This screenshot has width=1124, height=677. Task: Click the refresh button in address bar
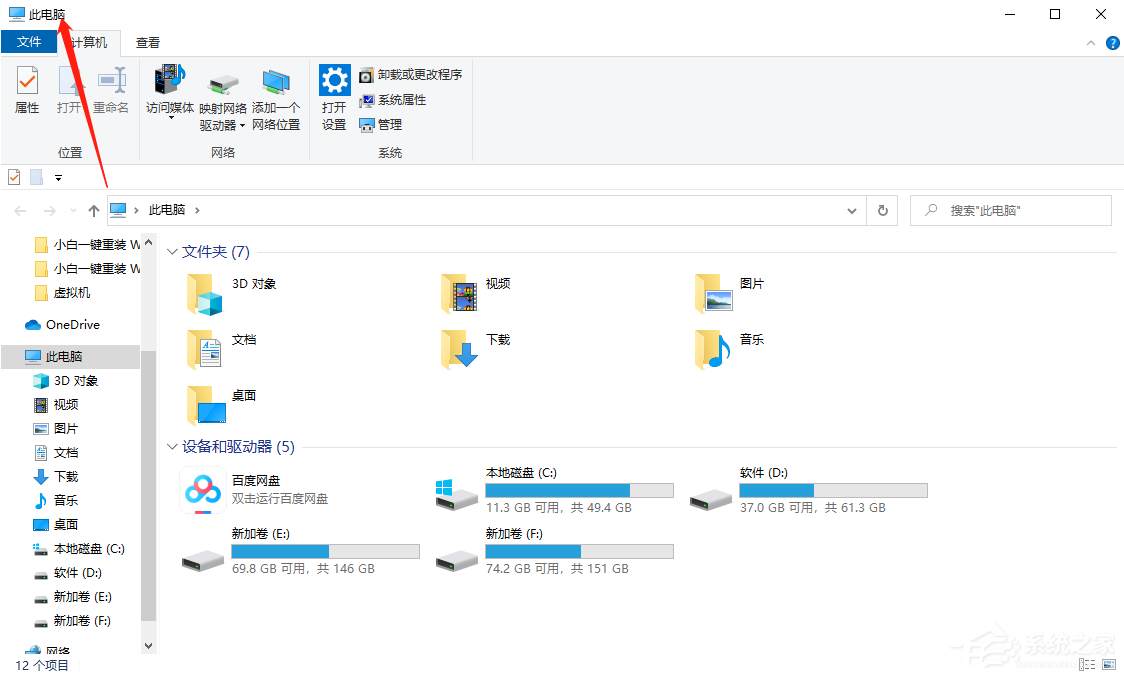(881, 210)
